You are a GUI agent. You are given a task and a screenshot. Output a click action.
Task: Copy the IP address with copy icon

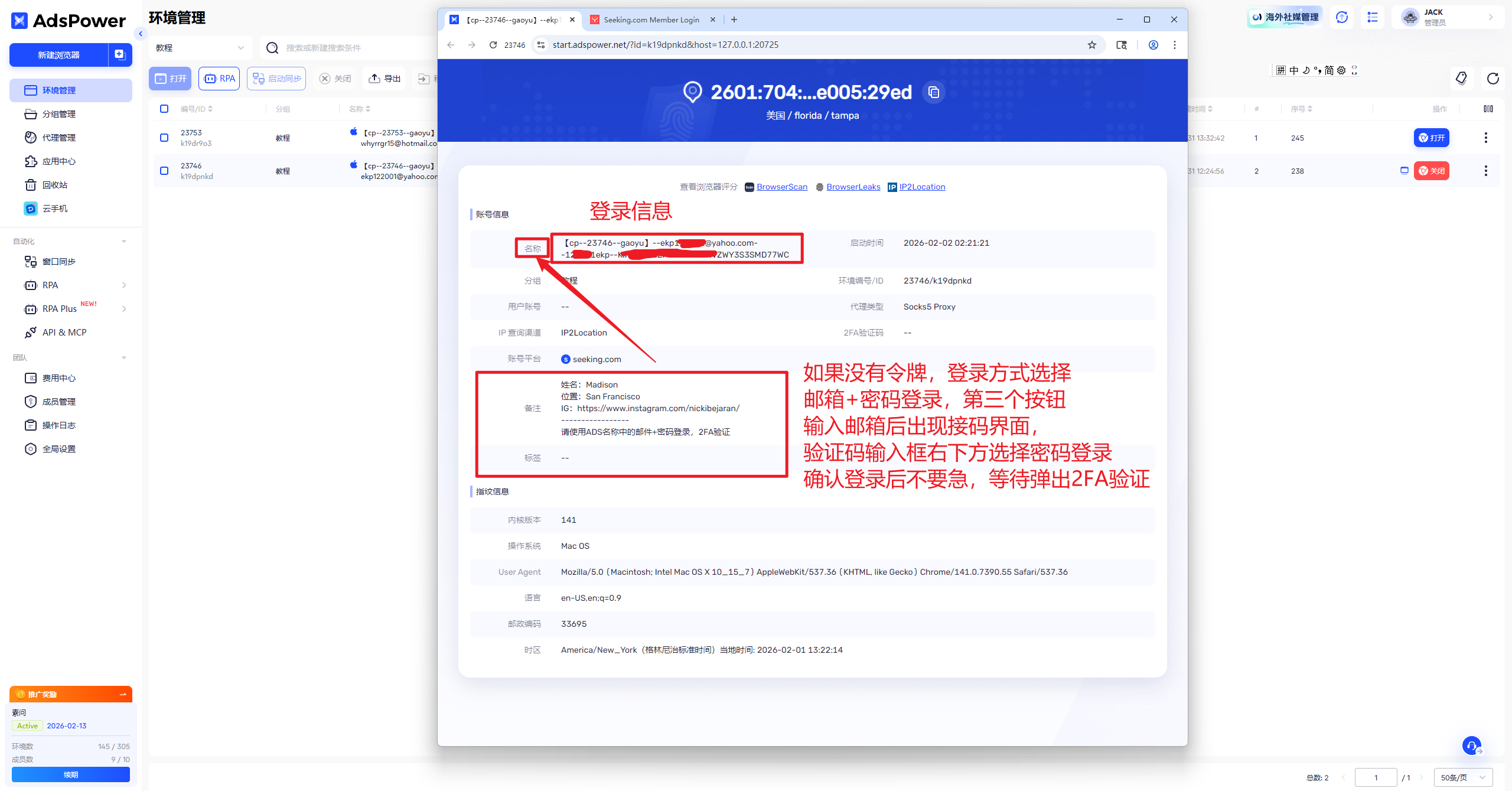[x=934, y=92]
